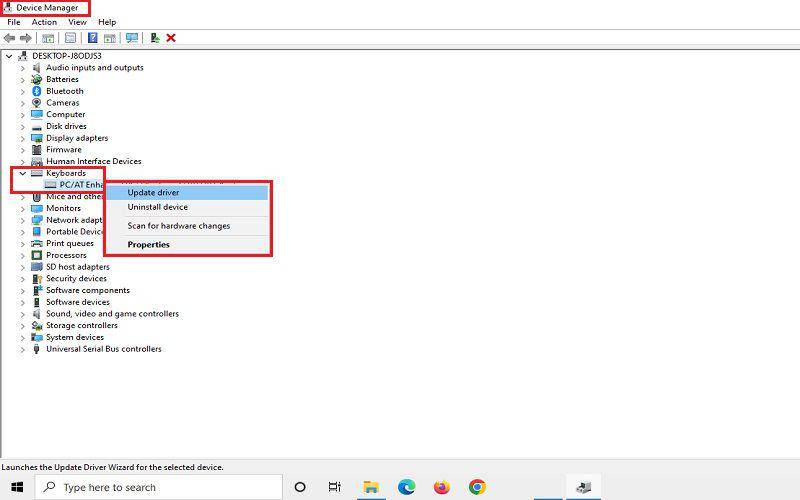Click the blue question mark Help icon
This screenshot has height=500, width=800.
coord(92,38)
